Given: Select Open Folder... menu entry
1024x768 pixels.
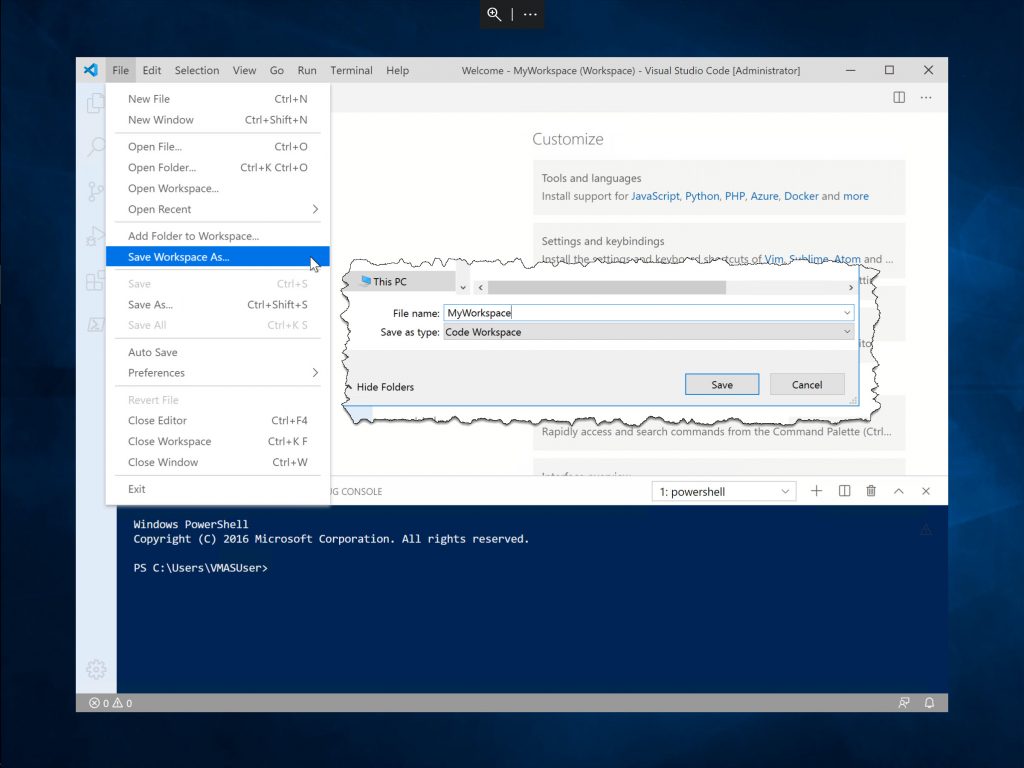Looking at the screenshot, I should [217, 167].
